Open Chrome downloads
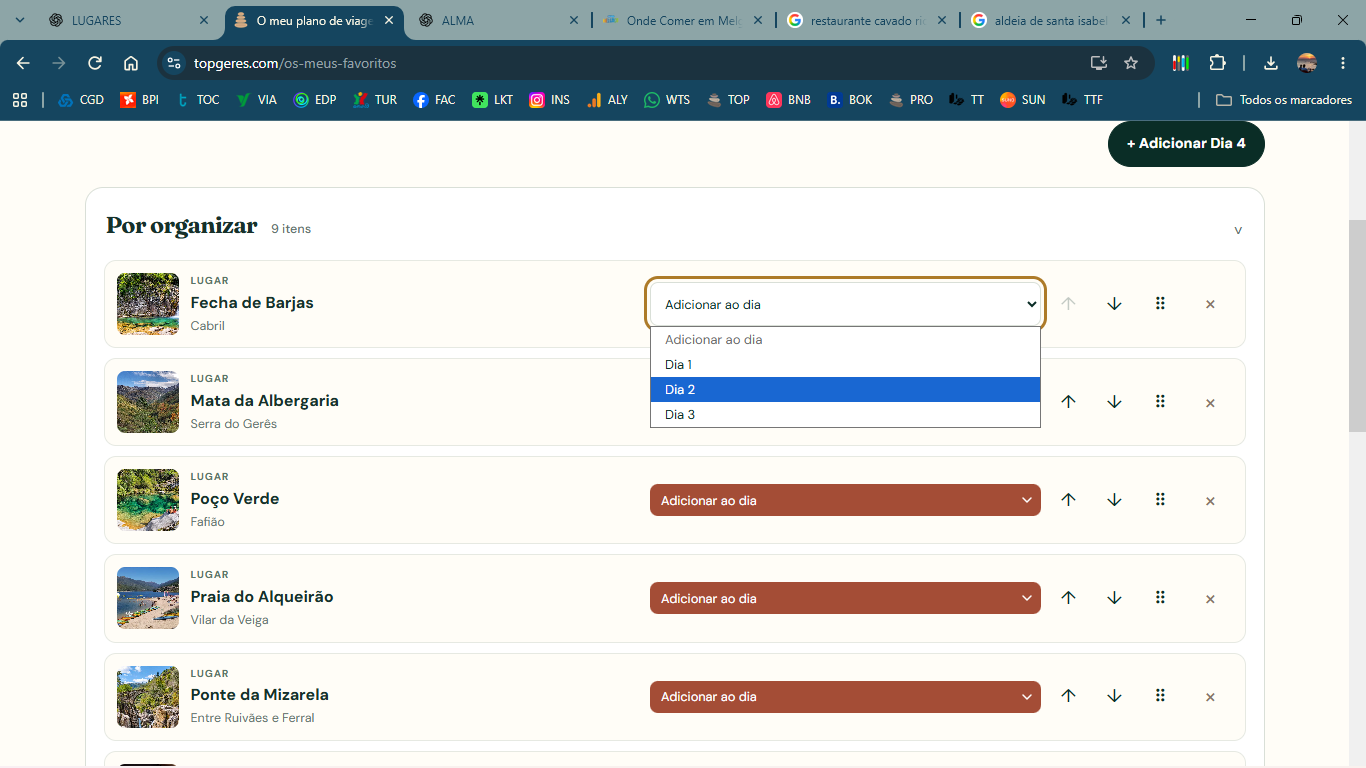The image size is (1366, 768). coord(1271,63)
